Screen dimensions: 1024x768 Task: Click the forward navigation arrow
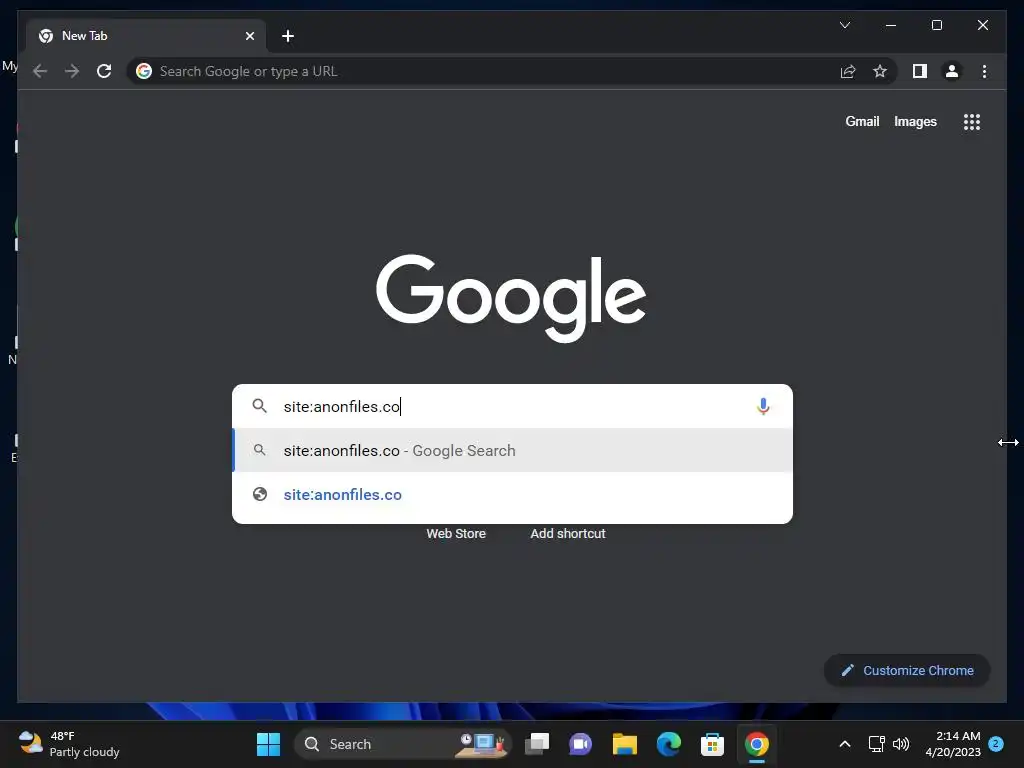point(72,71)
